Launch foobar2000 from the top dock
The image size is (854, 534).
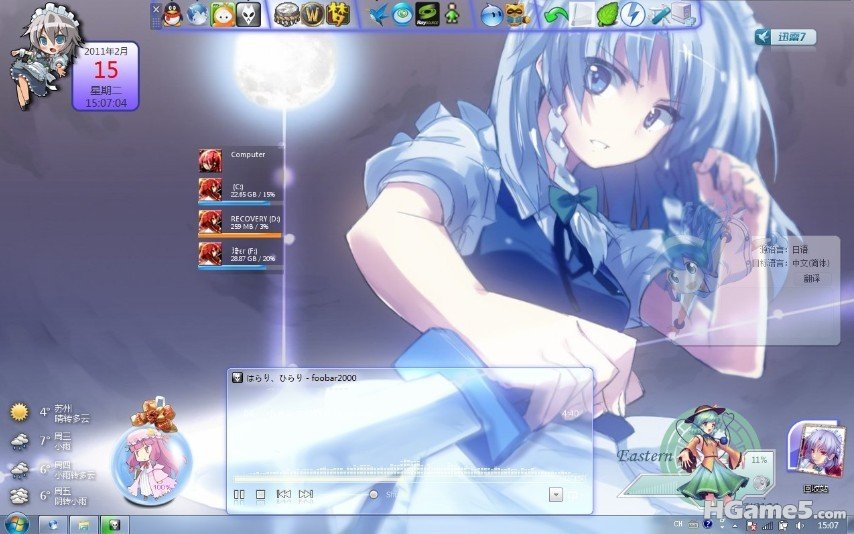pos(249,14)
